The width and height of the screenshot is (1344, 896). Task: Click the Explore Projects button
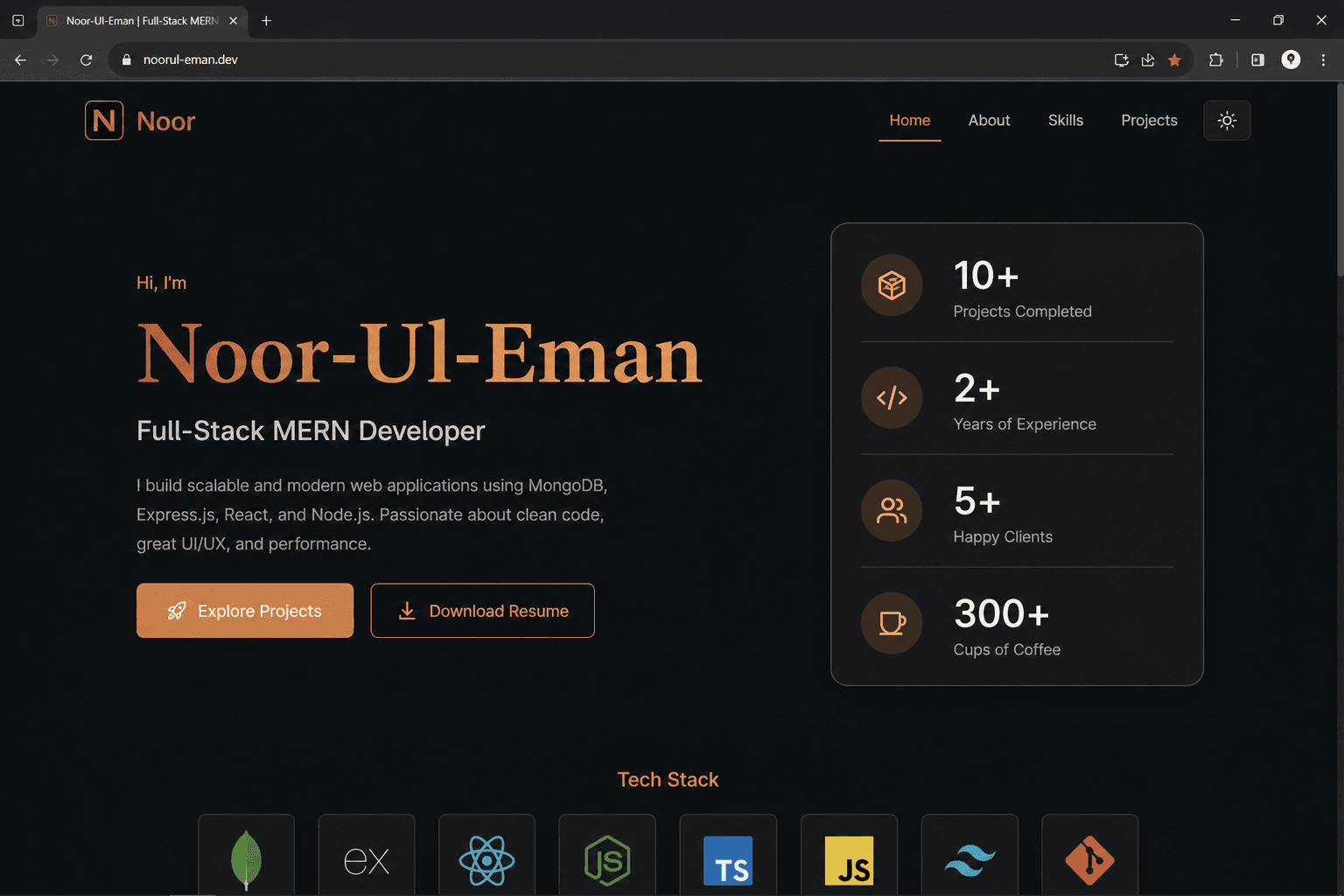245,611
